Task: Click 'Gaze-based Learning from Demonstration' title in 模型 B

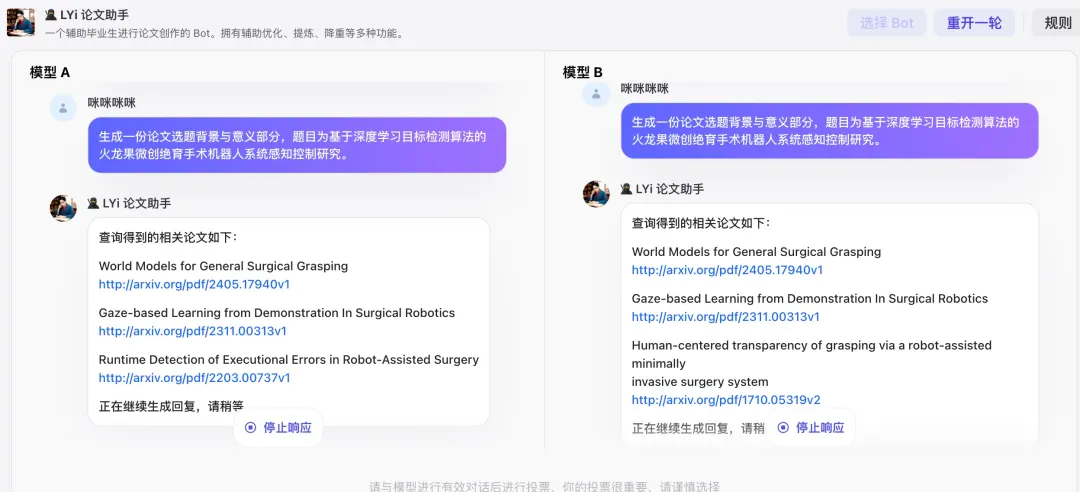Action: 810,298
